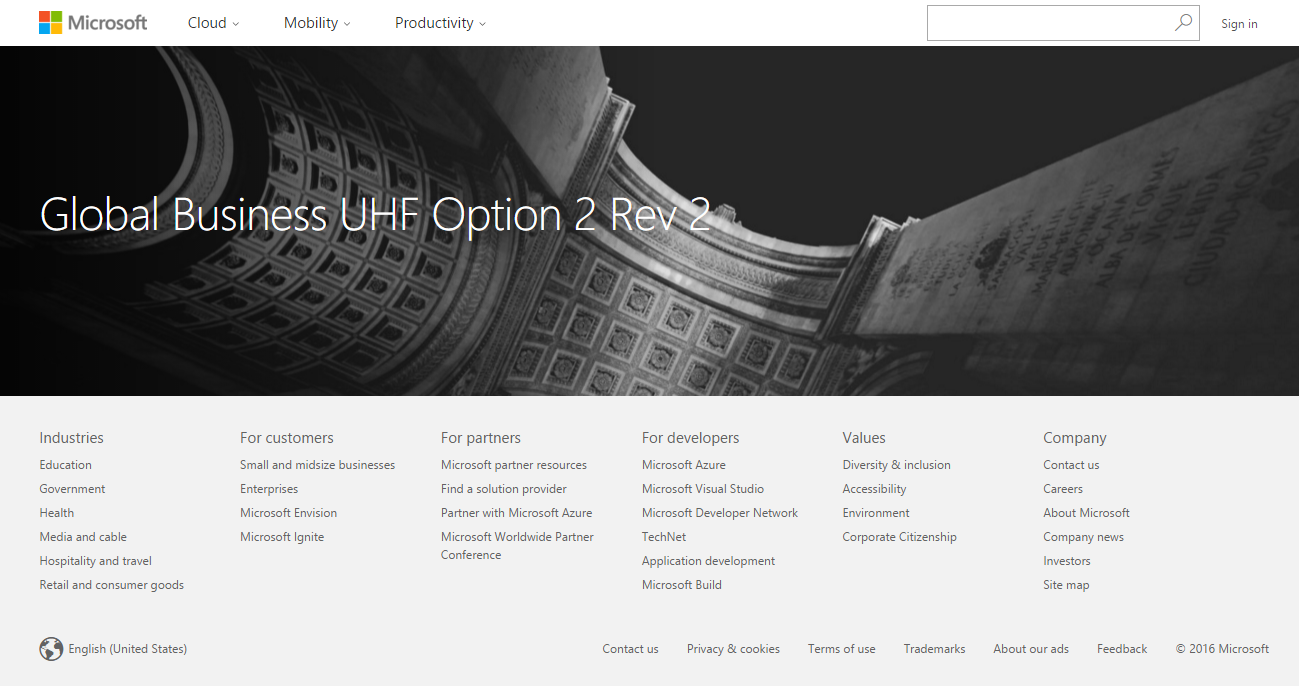
Task: Click Contact us under the Company column
Action: tap(1071, 465)
